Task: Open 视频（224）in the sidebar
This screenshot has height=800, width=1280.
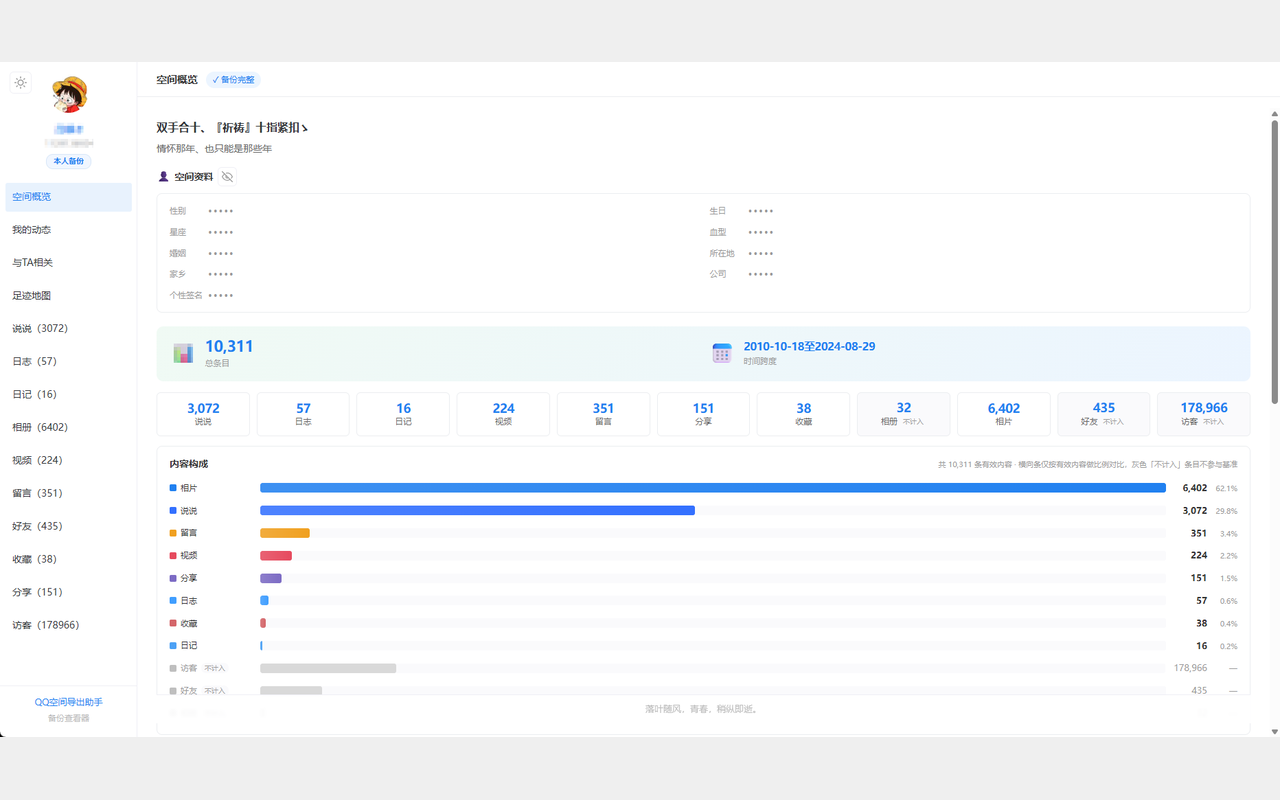Action: [68, 461]
